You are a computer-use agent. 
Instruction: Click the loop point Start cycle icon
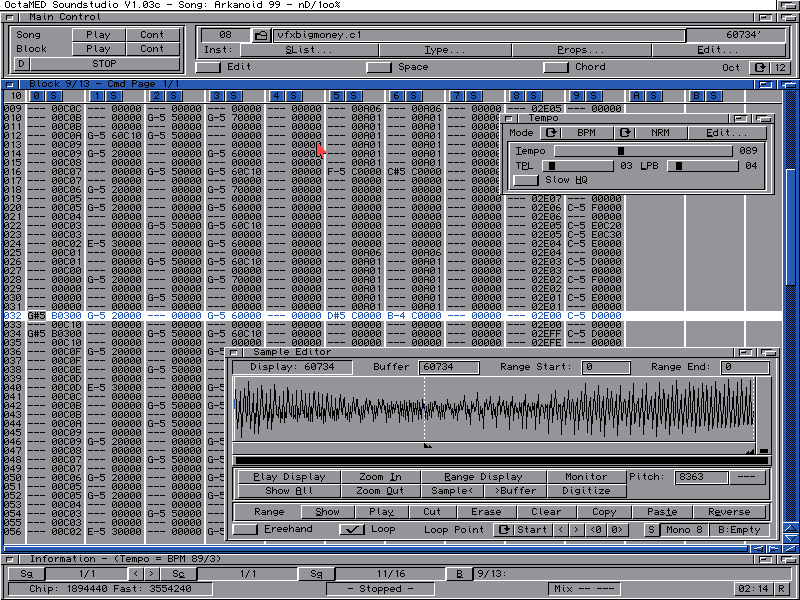505,530
